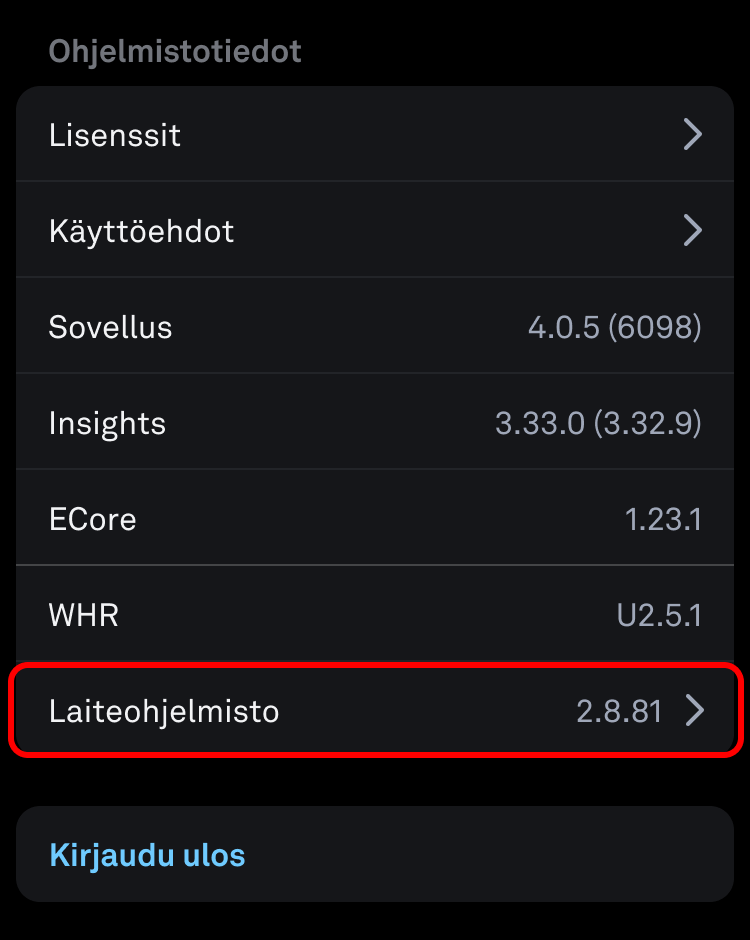Click the Insights version 3.33.0
The image size is (750, 940).
pyautogui.click(x=539, y=424)
